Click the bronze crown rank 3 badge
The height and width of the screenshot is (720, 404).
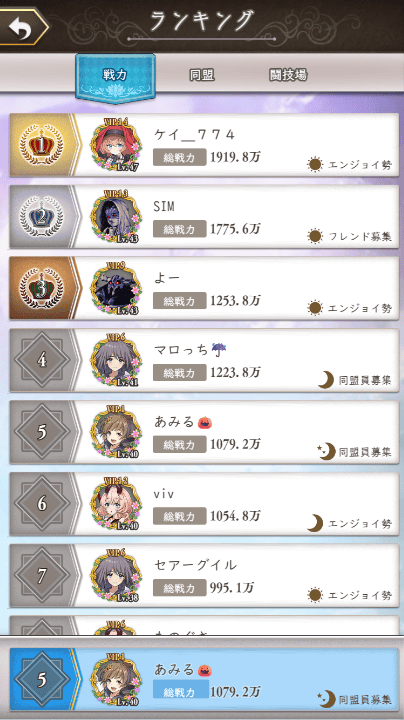(x=41, y=288)
